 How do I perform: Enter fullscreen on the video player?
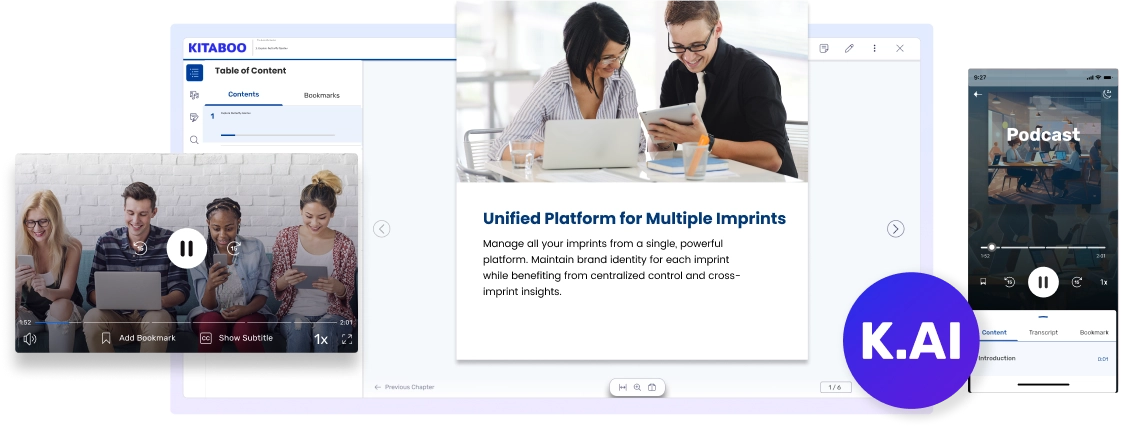(347, 339)
